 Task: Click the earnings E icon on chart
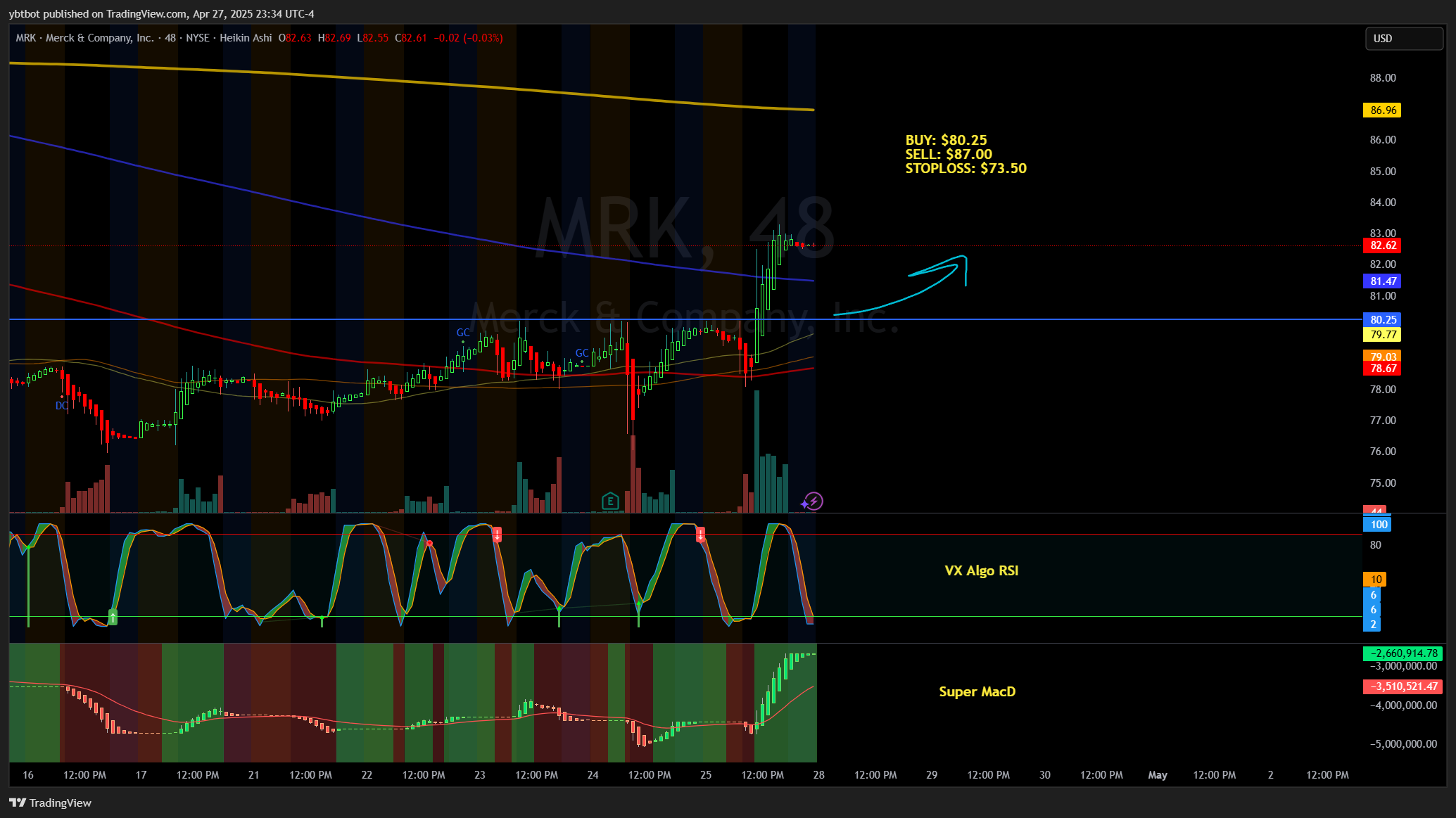[610, 501]
